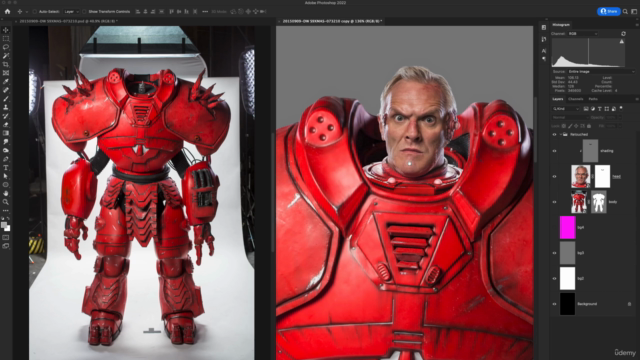Select the Pen tool
The image size is (640, 360).
pyautogui.click(x=6, y=159)
